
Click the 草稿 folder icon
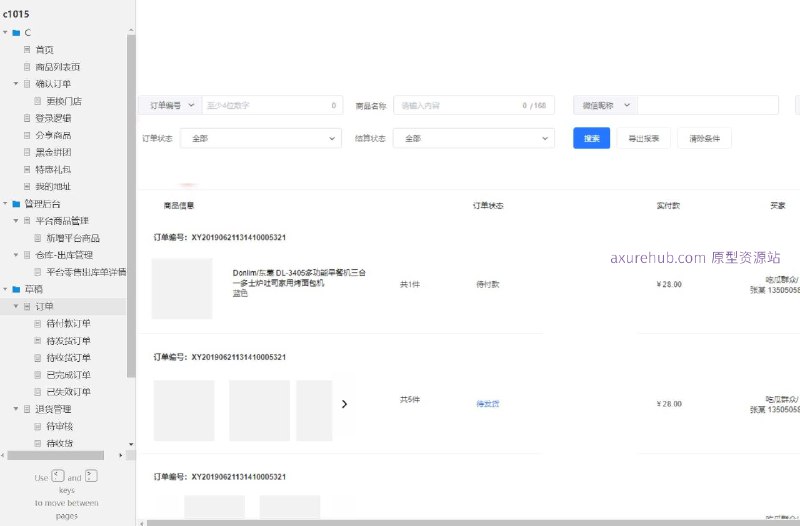(16, 289)
